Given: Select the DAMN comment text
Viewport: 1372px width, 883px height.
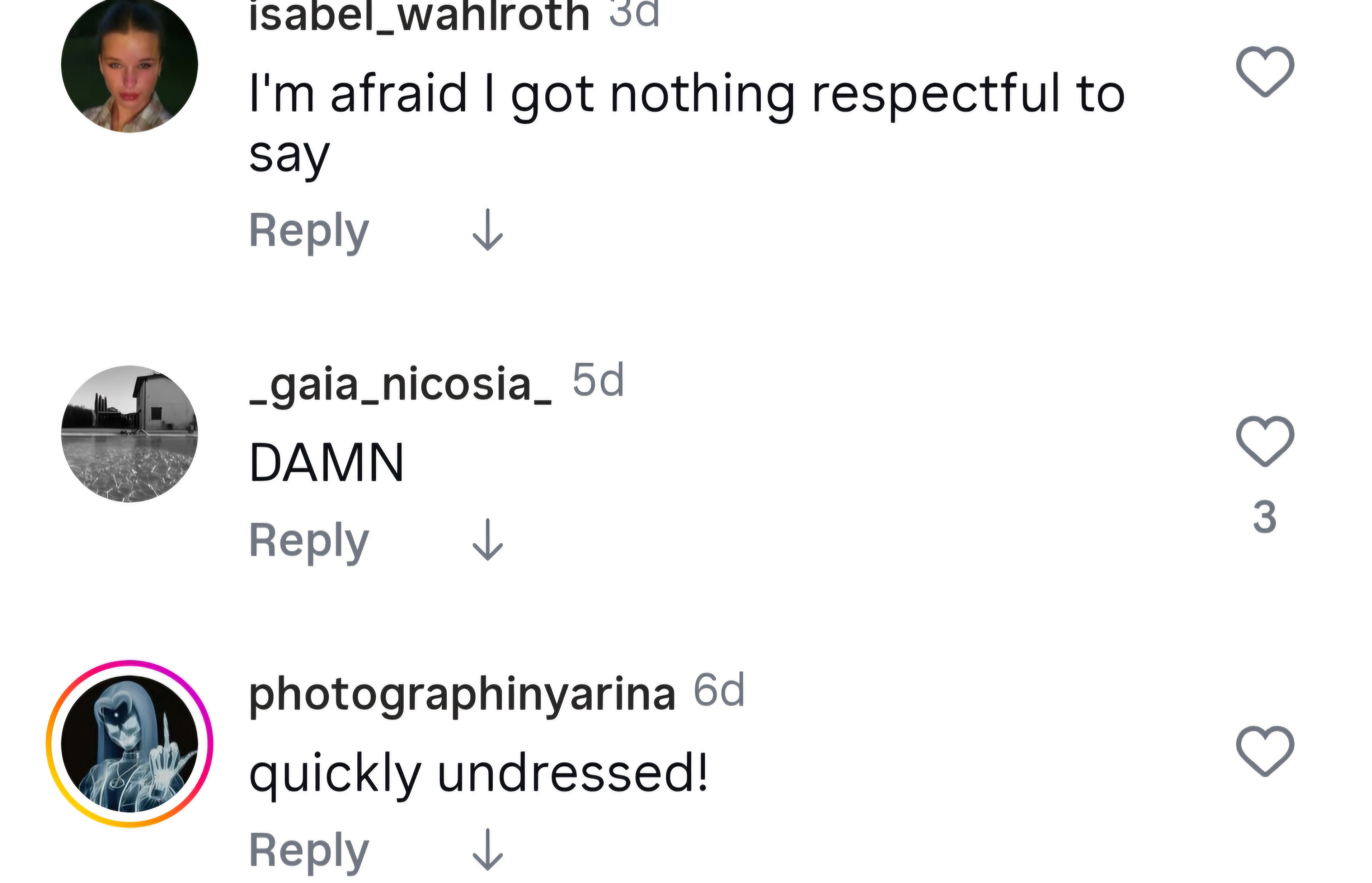Looking at the screenshot, I should [327, 462].
